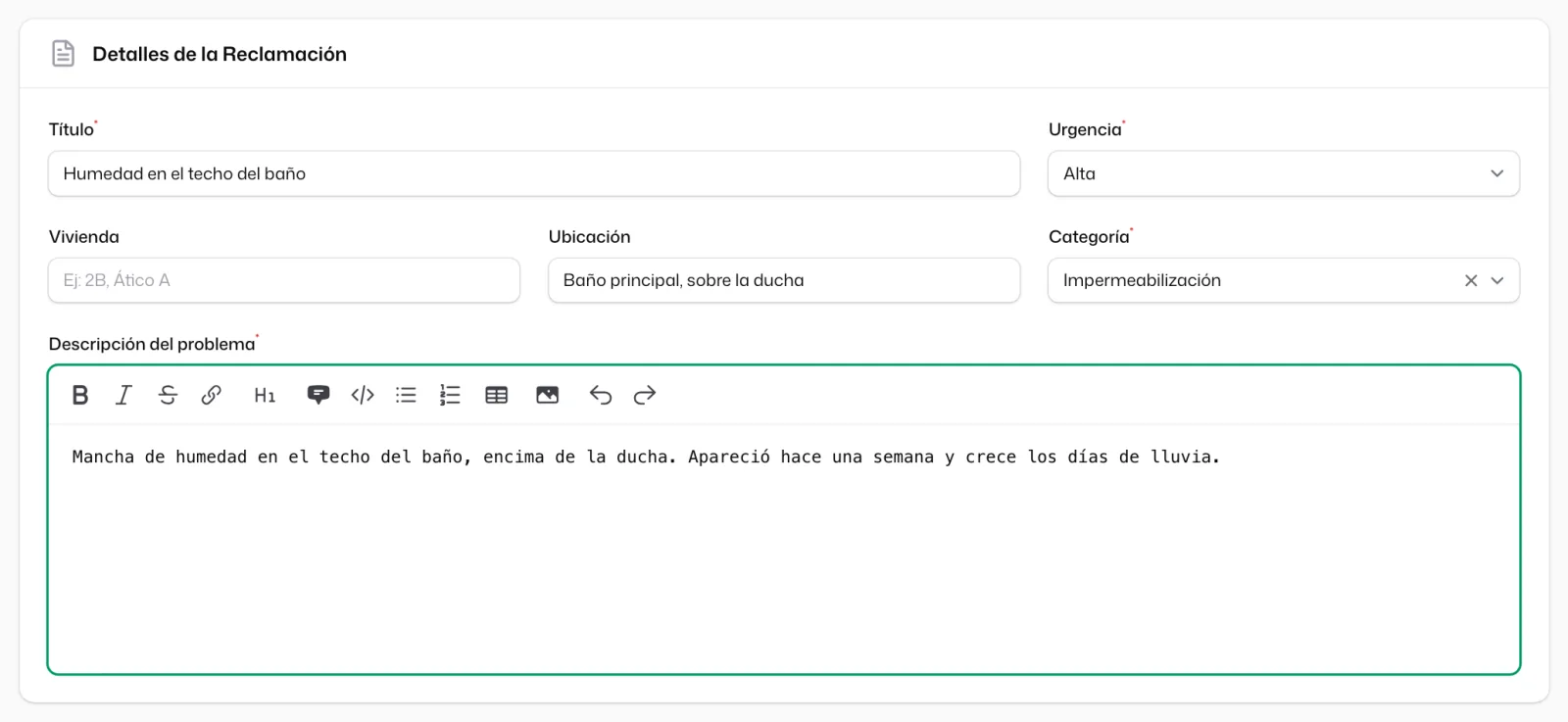This screenshot has width=1568, height=722.
Task: Clear the Impermeabilización category selection
Action: point(1471,280)
